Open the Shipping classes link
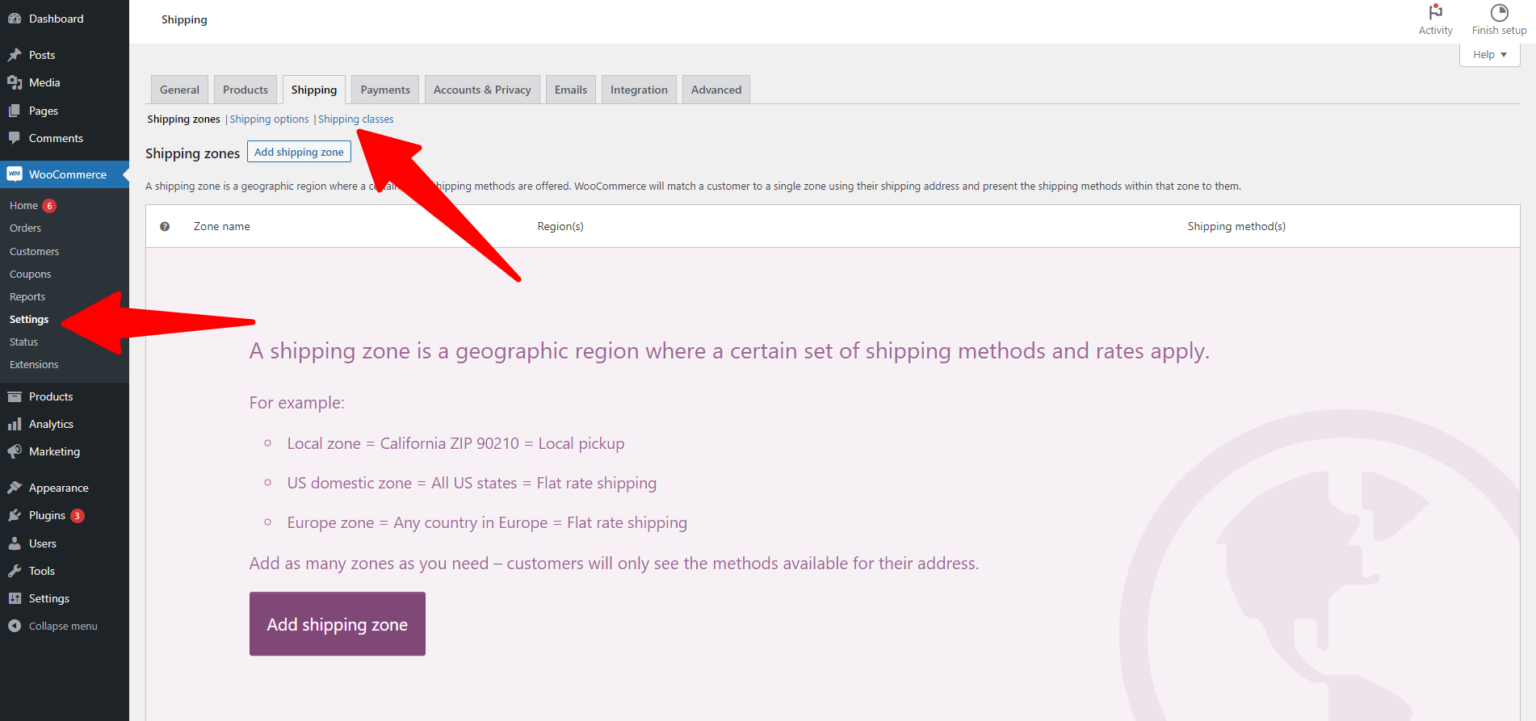Image resolution: width=1536 pixels, height=721 pixels. point(356,119)
